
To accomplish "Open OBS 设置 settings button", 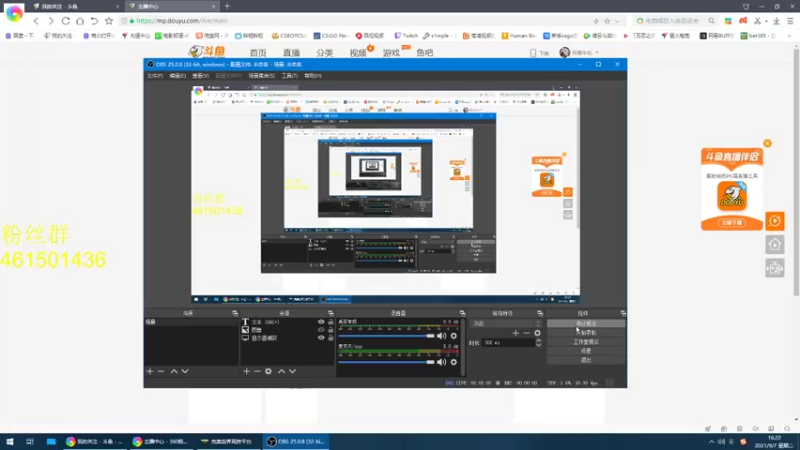I will [x=586, y=351].
